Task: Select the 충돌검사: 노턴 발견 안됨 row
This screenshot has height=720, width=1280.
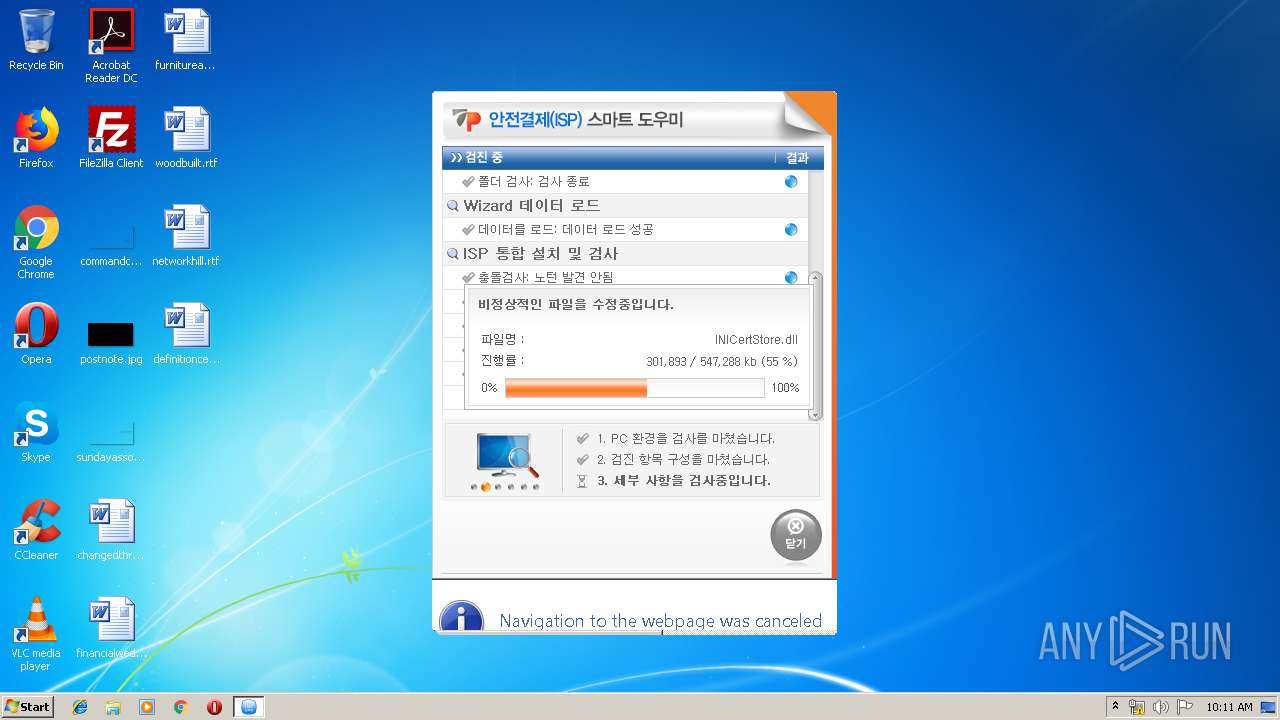Action: (x=625, y=277)
